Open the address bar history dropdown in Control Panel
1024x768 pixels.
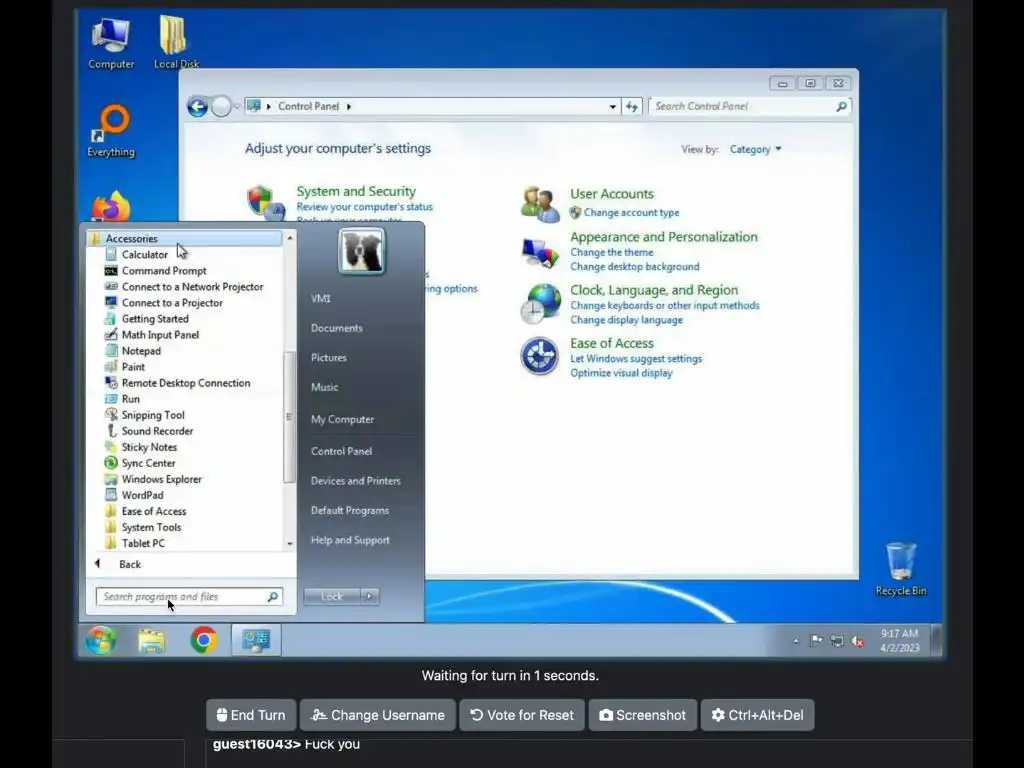pyautogui.click(x=613, y=106)
